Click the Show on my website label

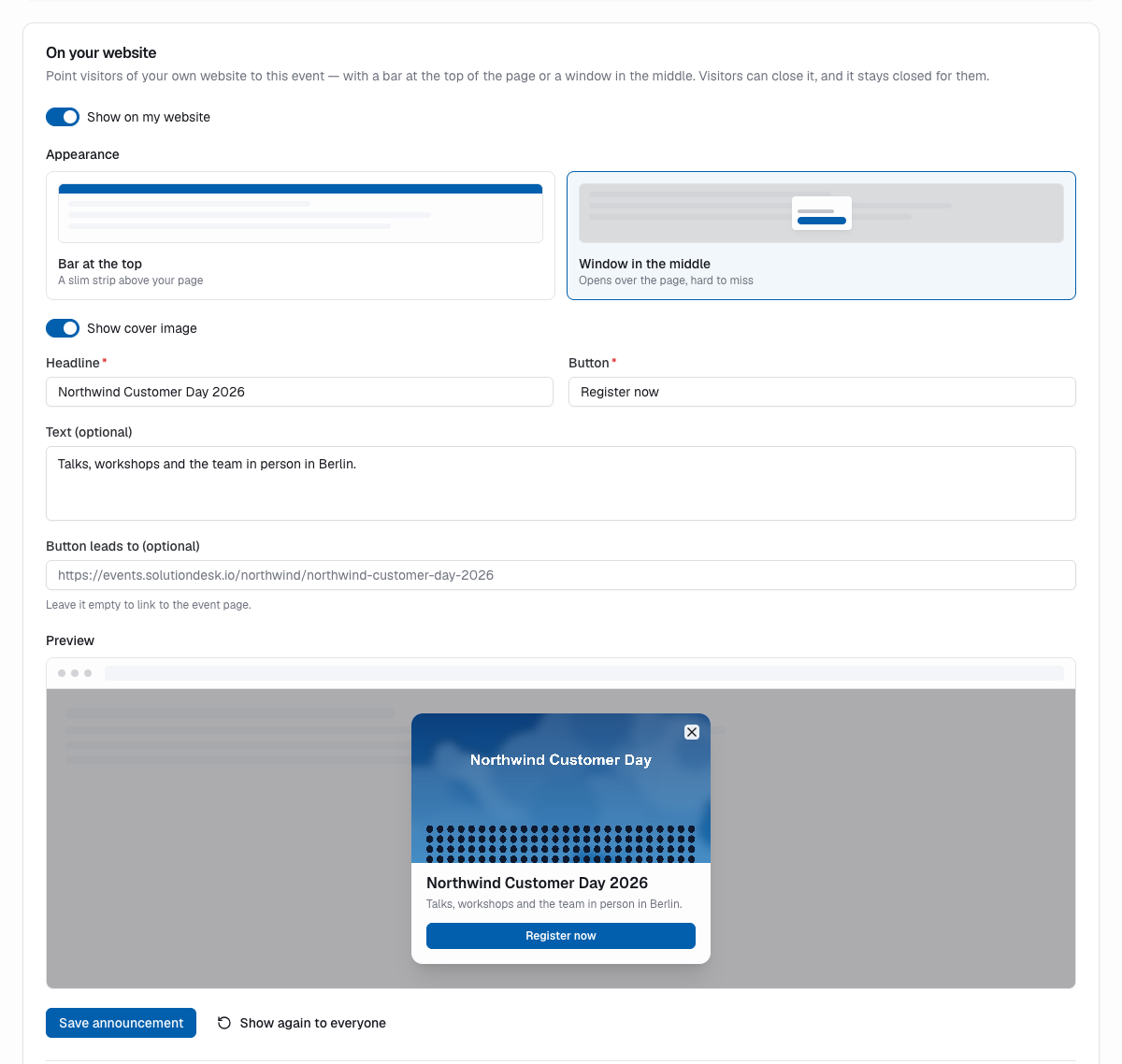149,117
